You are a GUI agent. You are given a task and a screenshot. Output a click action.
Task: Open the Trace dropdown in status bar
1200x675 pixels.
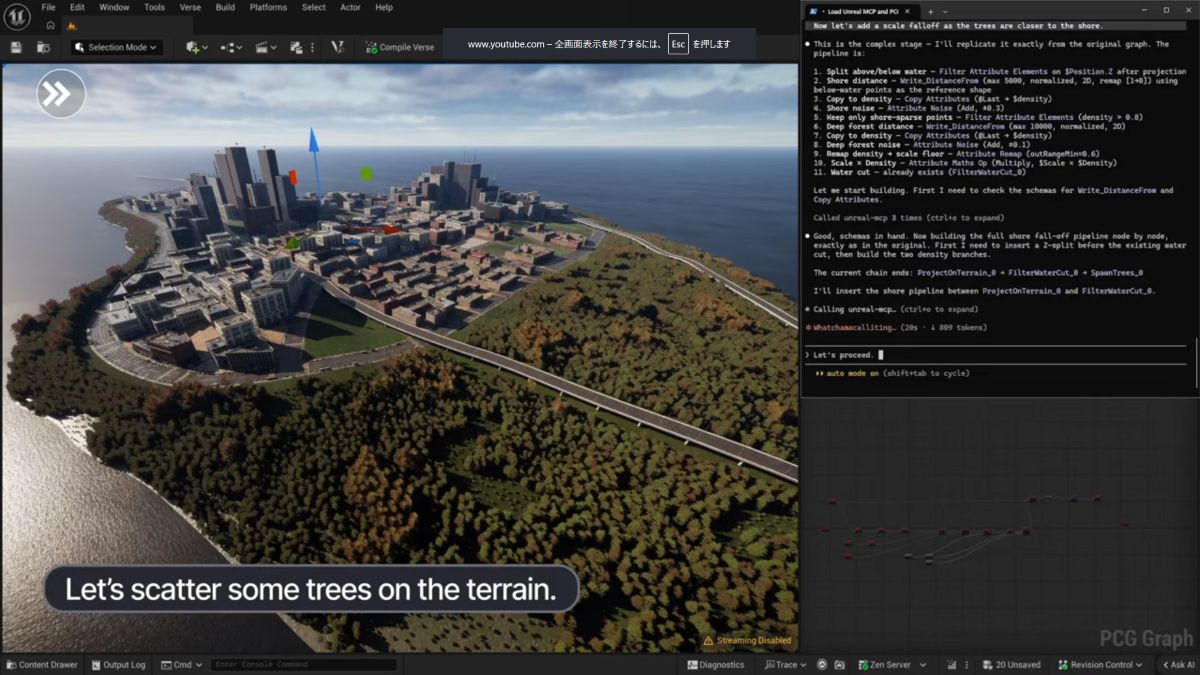[785, 665]
